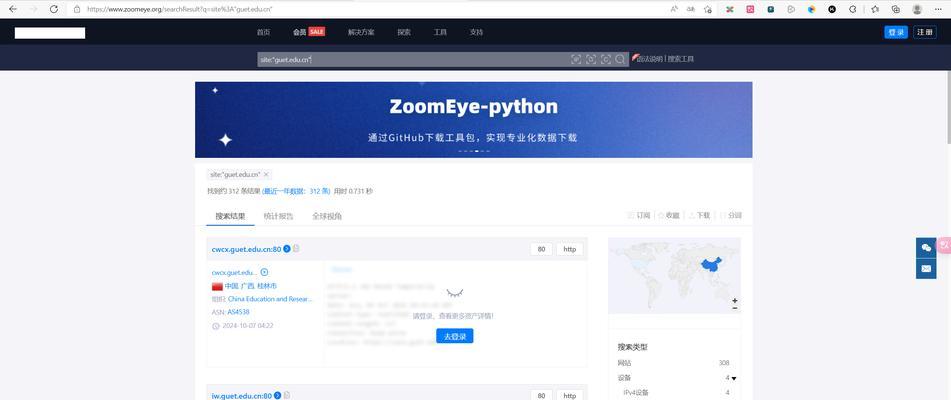Click 80 port tag on cwcx result
This screenshot has height=400, width=951.
click(541, 249)
